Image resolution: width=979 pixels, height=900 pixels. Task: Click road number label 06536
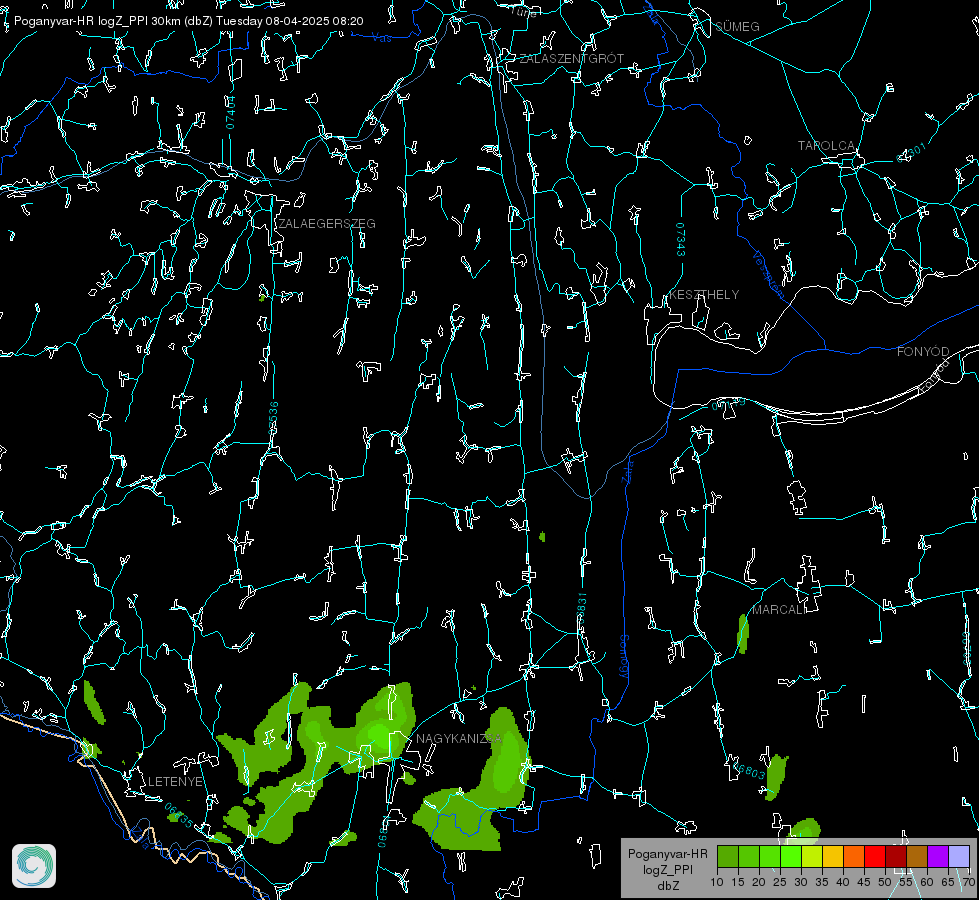(273, 418)
